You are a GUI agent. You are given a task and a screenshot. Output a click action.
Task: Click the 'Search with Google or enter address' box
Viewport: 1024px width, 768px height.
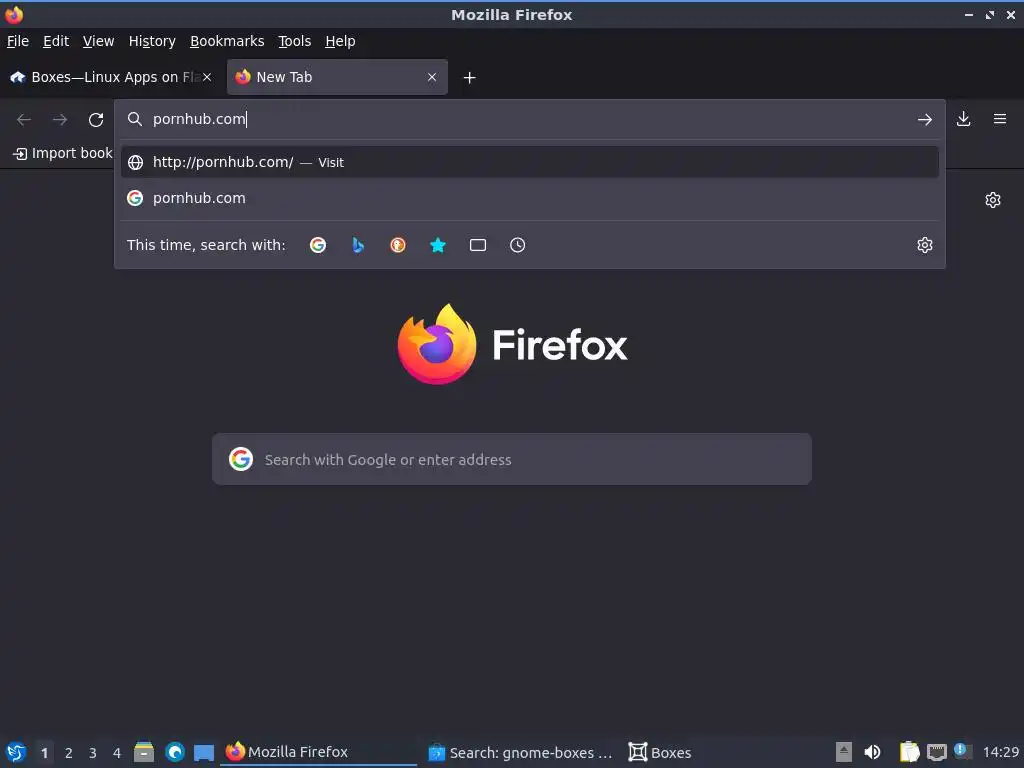[511, 459]
